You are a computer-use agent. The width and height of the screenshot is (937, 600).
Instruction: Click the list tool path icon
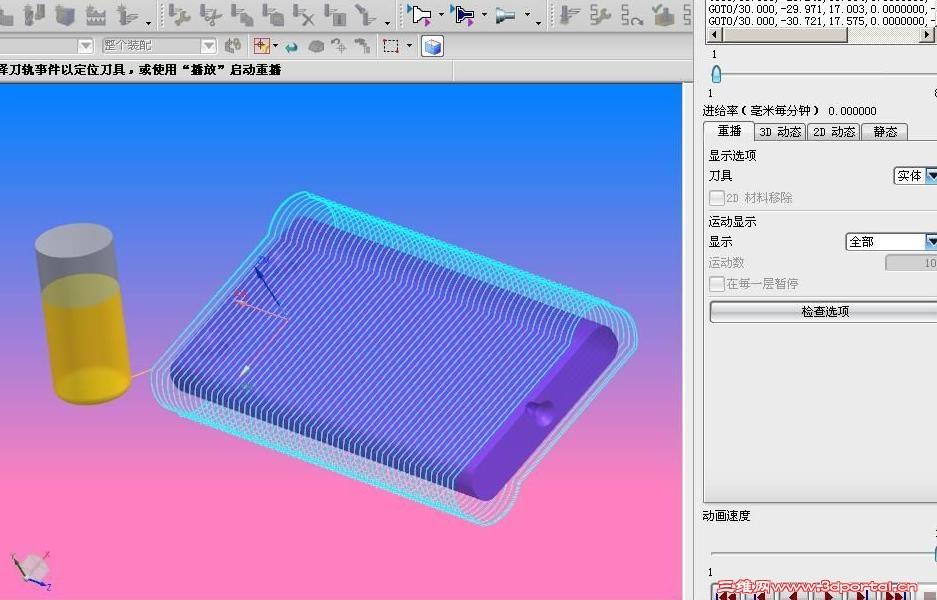569,15
